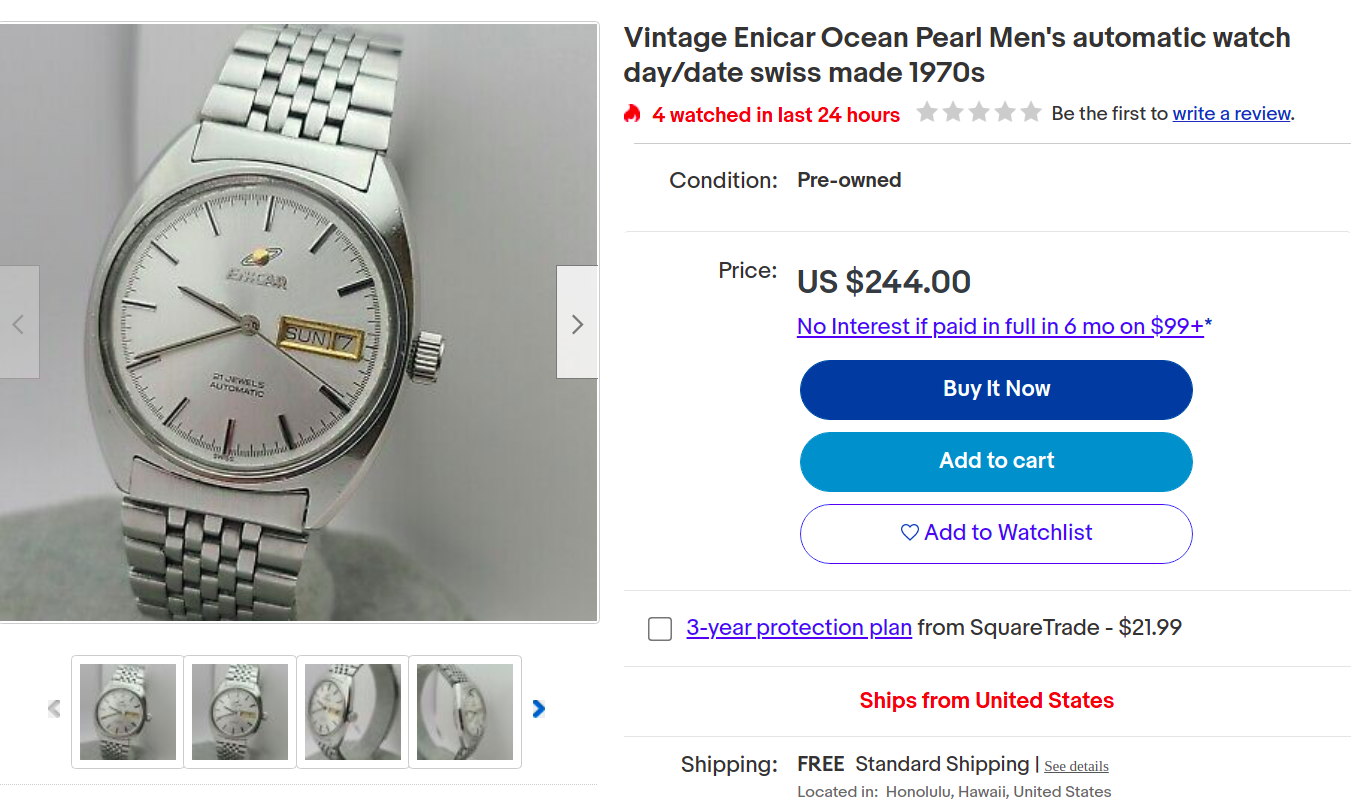The image size is (1355, 803).
Task: Click the grey star rating icons
Action: pos(978,113)
